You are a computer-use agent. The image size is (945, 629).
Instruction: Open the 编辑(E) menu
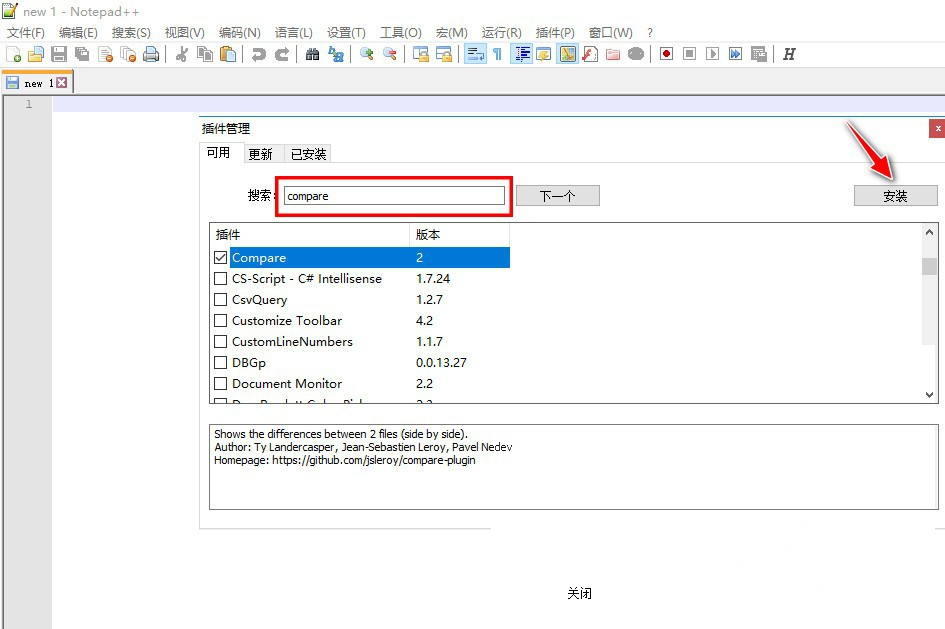78,33
